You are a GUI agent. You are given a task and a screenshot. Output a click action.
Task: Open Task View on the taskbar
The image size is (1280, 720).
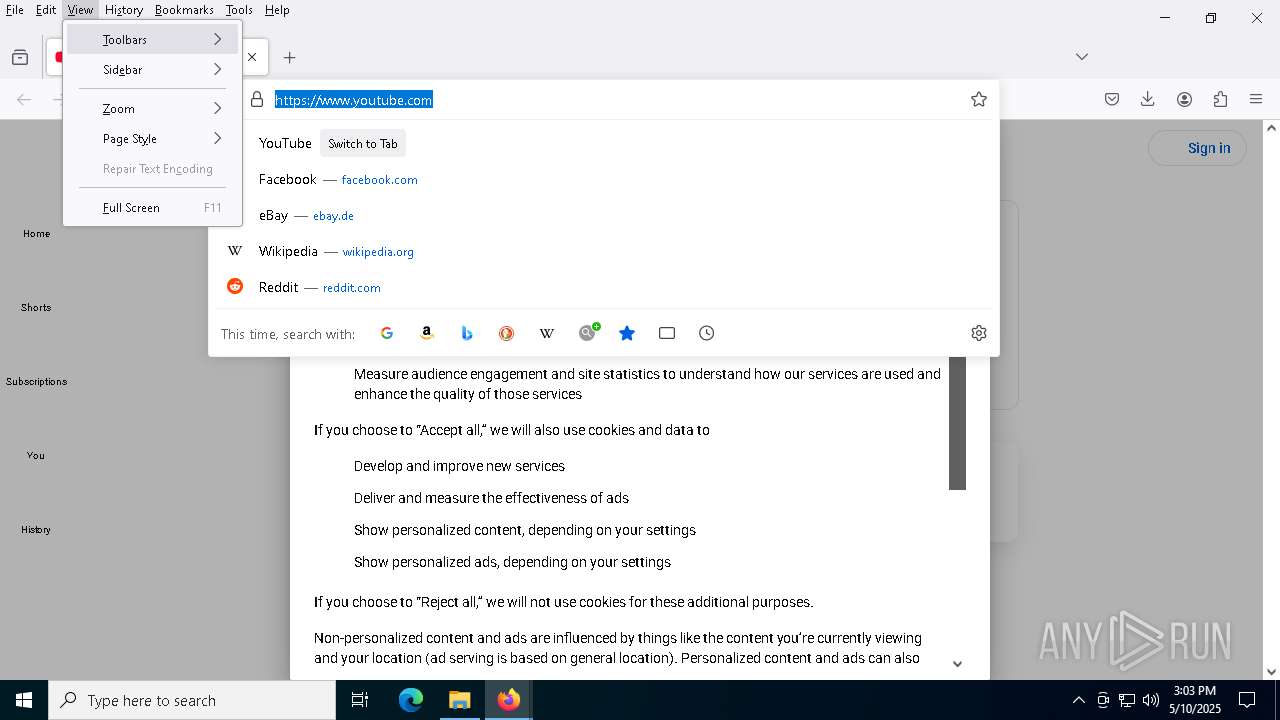[360, 700]
